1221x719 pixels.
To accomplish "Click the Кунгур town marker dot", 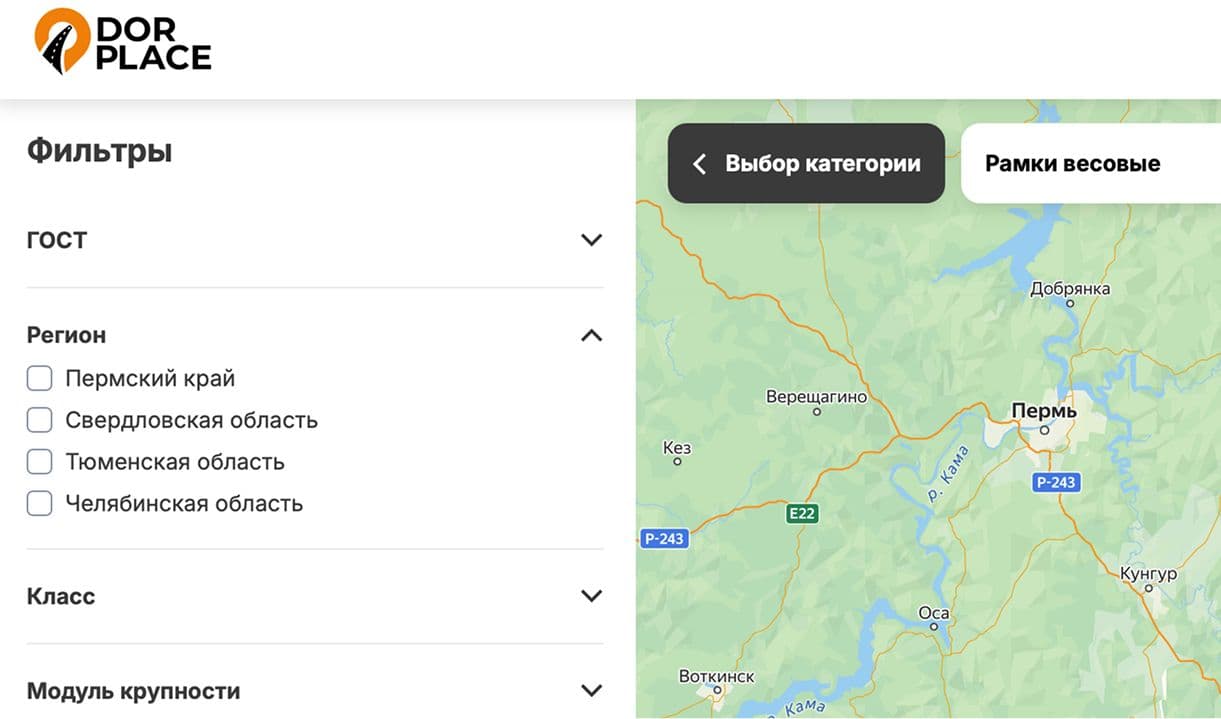I will 1148,588.
